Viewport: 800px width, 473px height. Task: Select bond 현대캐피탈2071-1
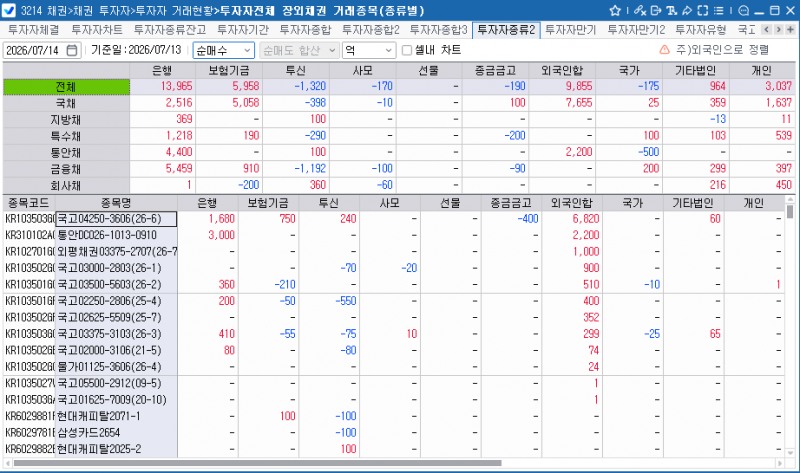pos(116,416)
